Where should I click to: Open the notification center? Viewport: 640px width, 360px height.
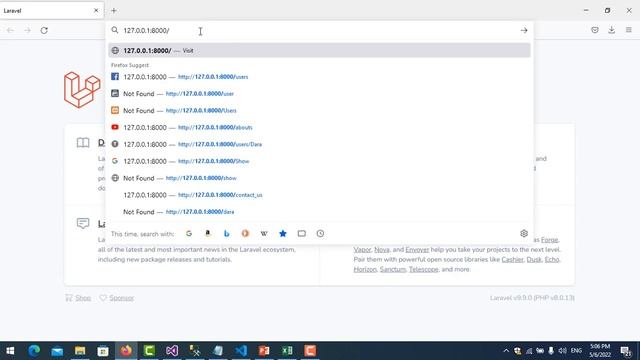coord(625,351)
